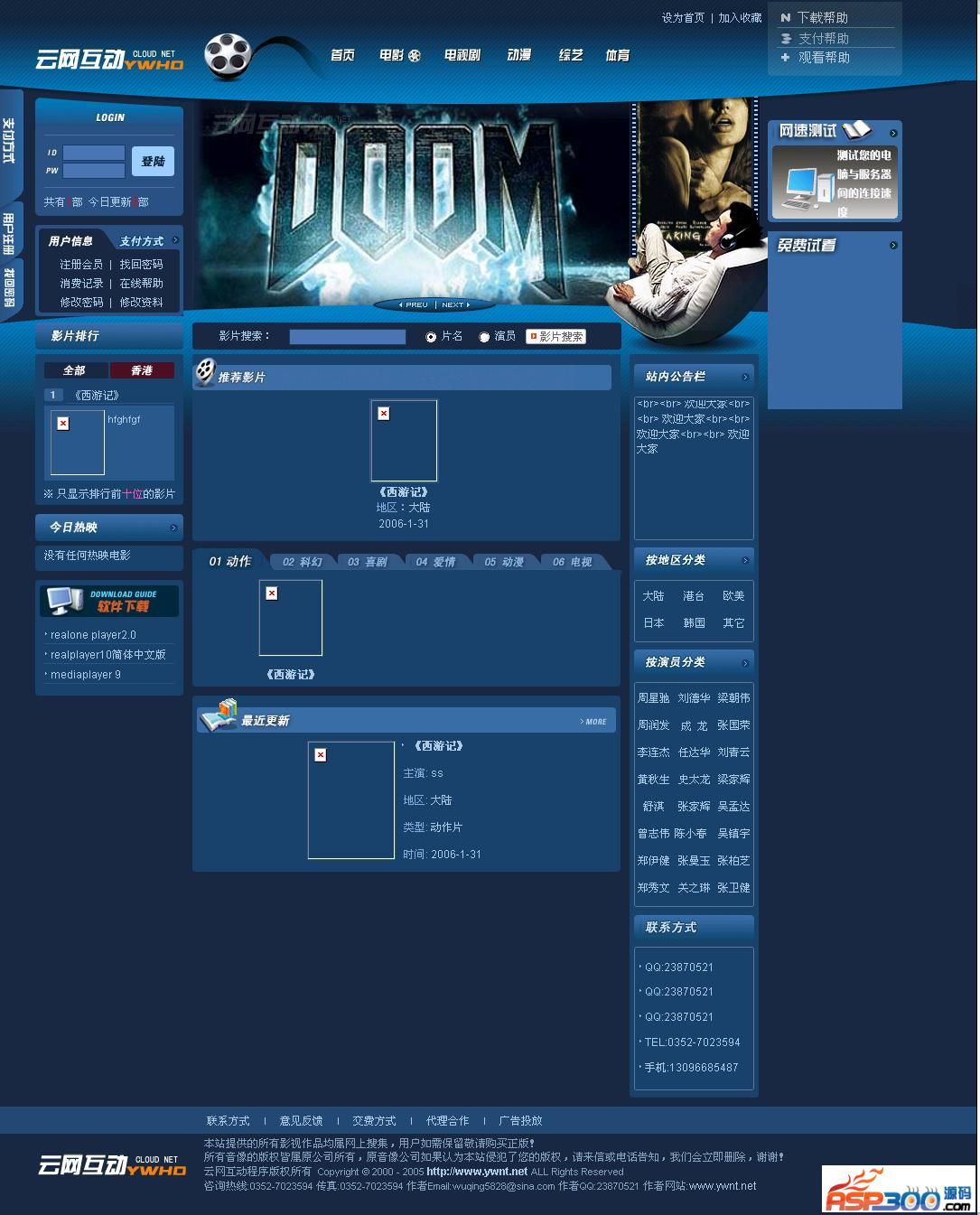Image resolution: width=980 pixels, height=1215 pixels.
Task: Open the 电视剧 menu item
Action: [x=462, y=56]
